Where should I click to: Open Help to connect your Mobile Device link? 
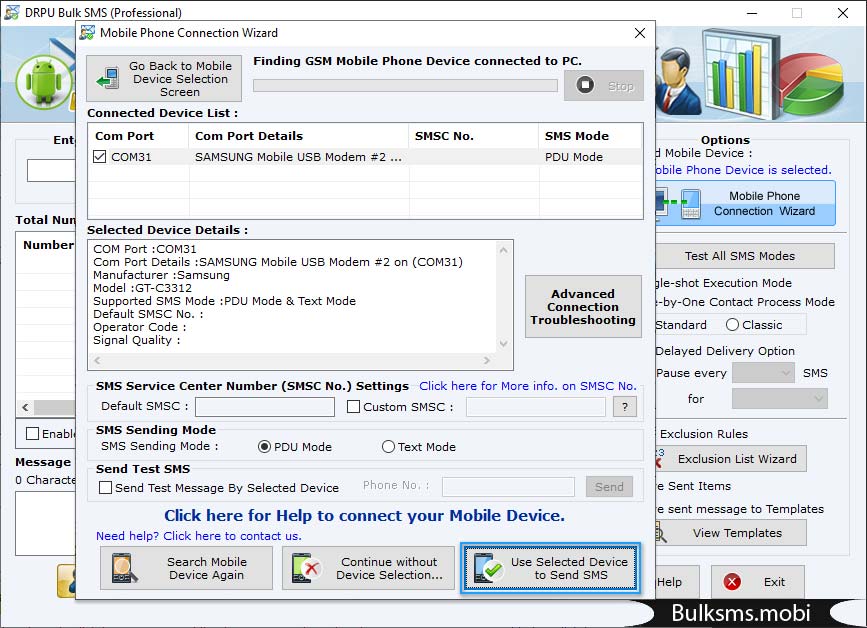tap(364, 515)
